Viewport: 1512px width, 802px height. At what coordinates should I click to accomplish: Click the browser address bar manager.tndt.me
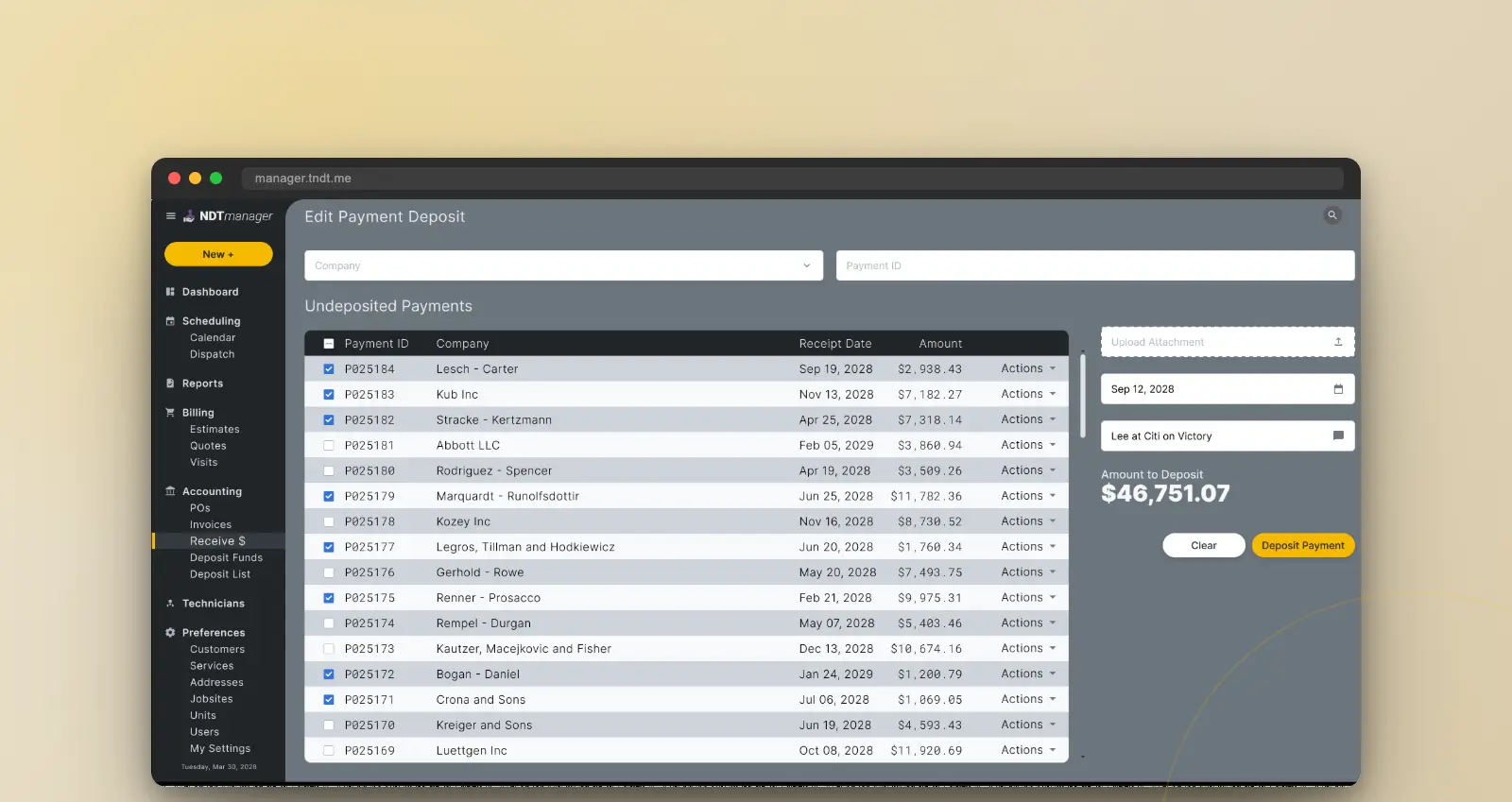coord(793,179)
